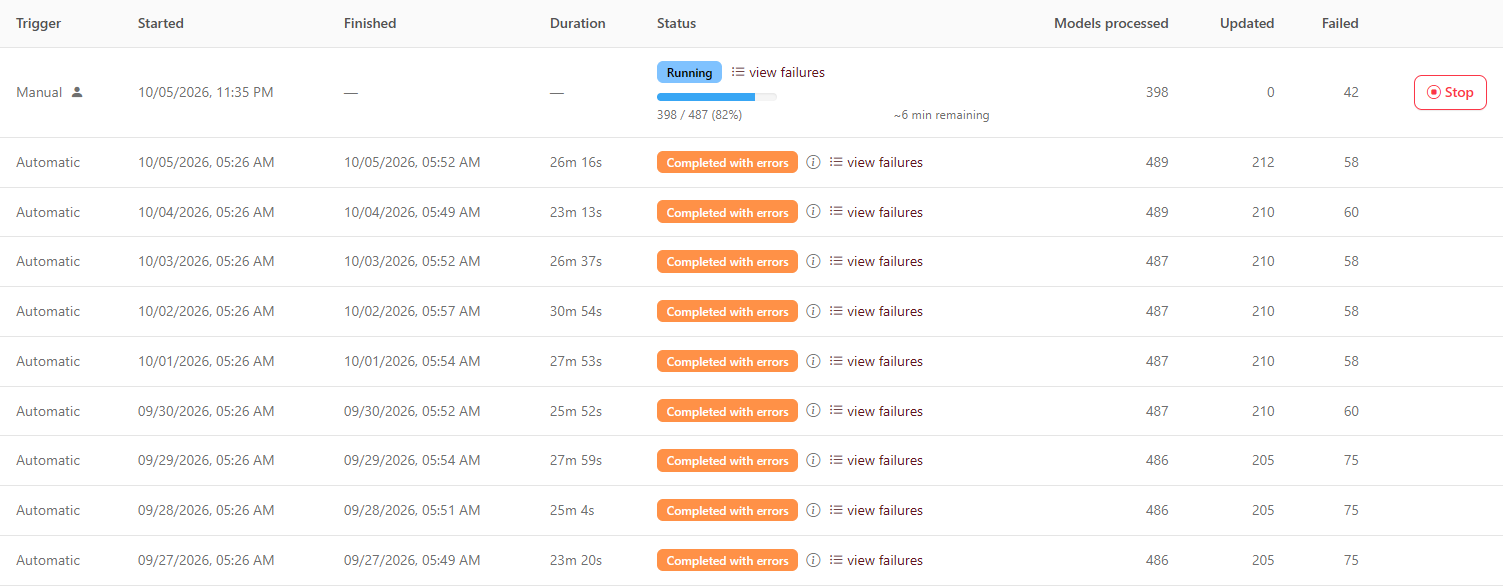Click info icon on 10/04/2026 run
Viewport: 1503px width, 586px height.
pyautogui.click(x=813, y=212)
